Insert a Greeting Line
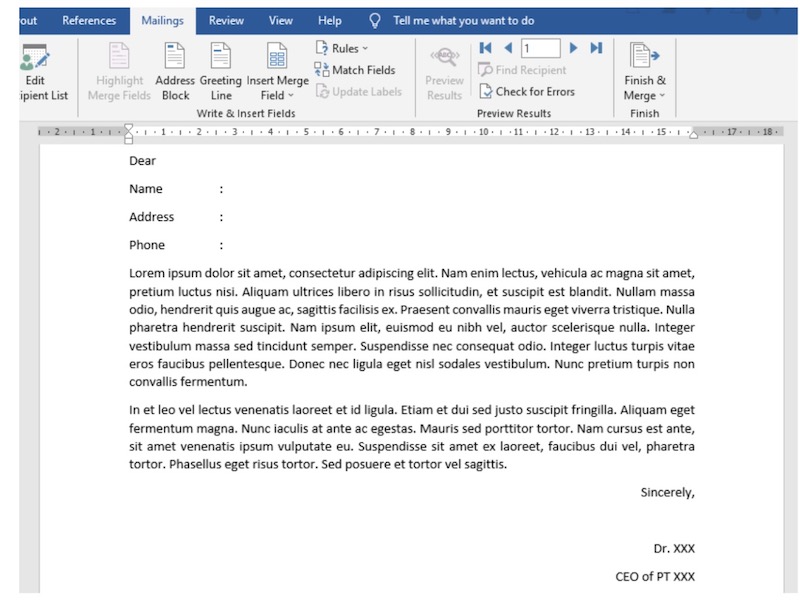Image resolution: width=800 pixels, height=601 pixels. tap(220, 72)
